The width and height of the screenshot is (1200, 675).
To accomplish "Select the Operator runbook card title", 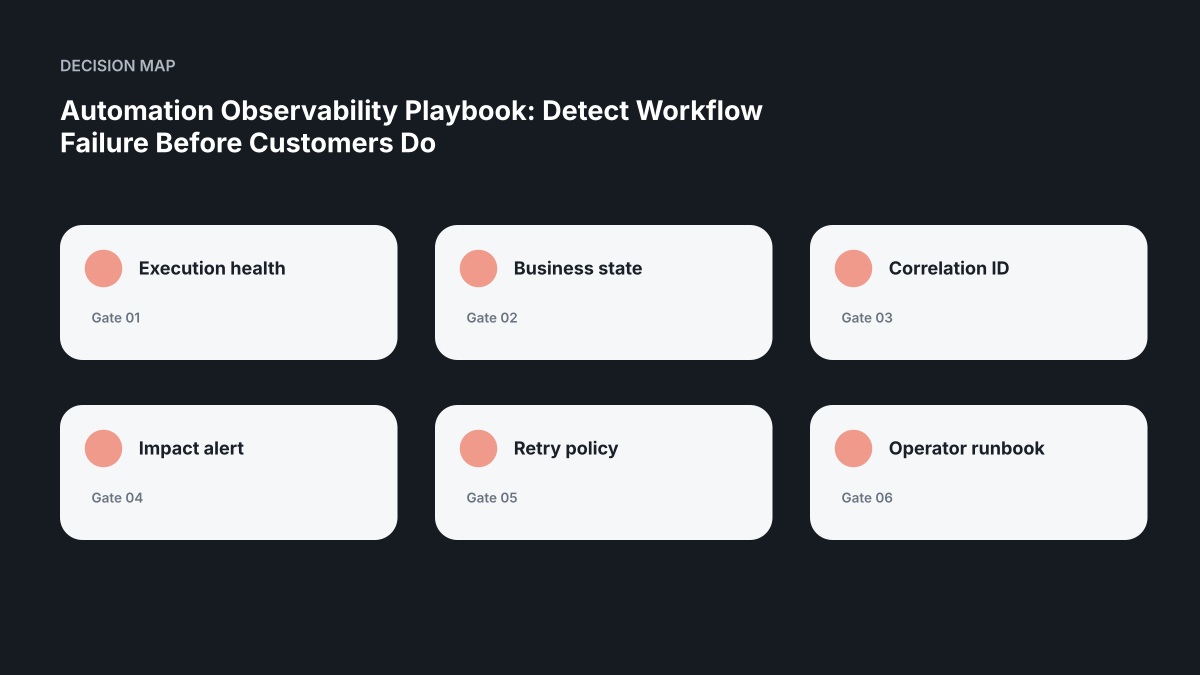I will (x=967, y=449).
